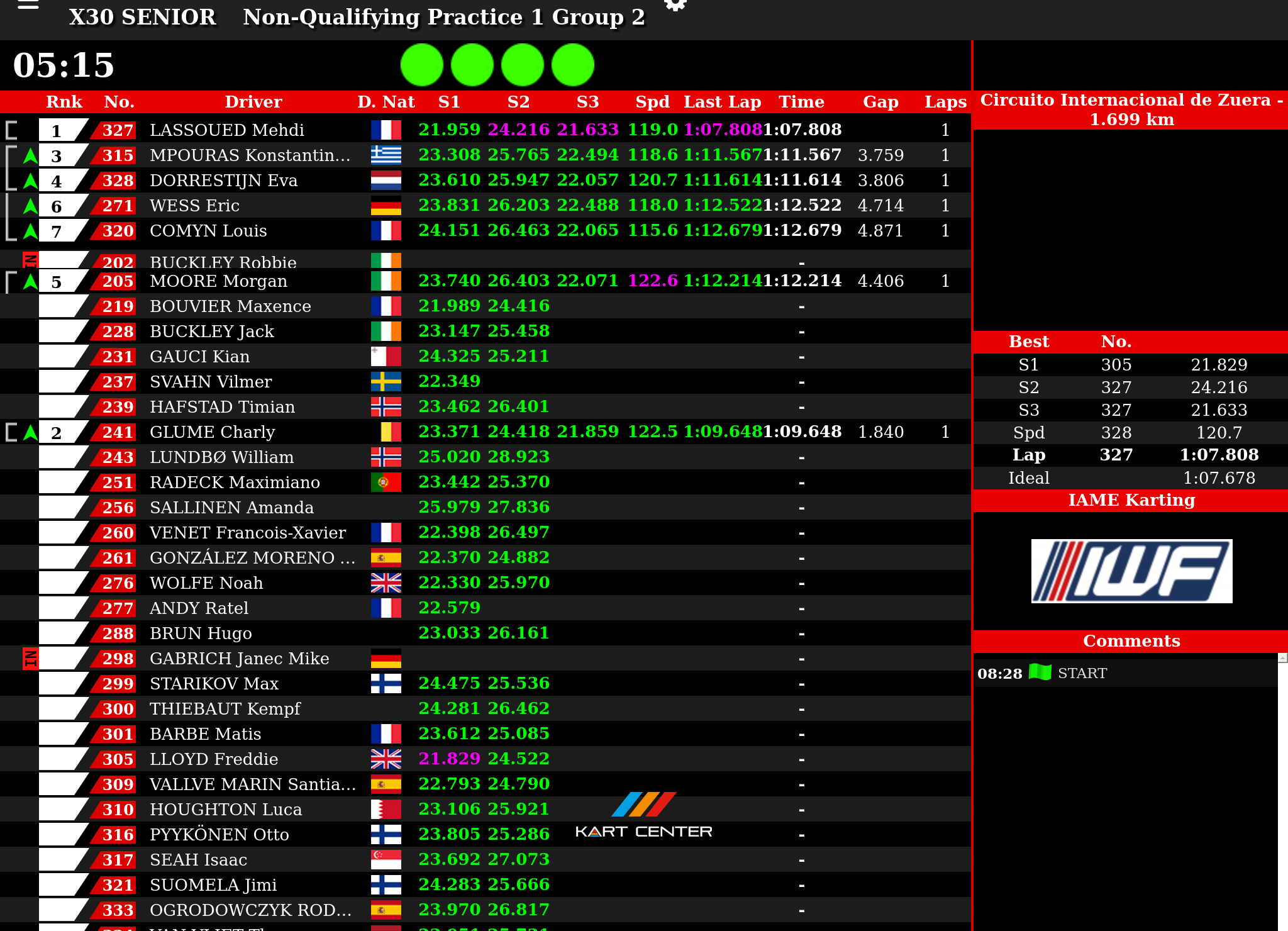
Task: Click the IWF logo
Action: (1131, 571)
